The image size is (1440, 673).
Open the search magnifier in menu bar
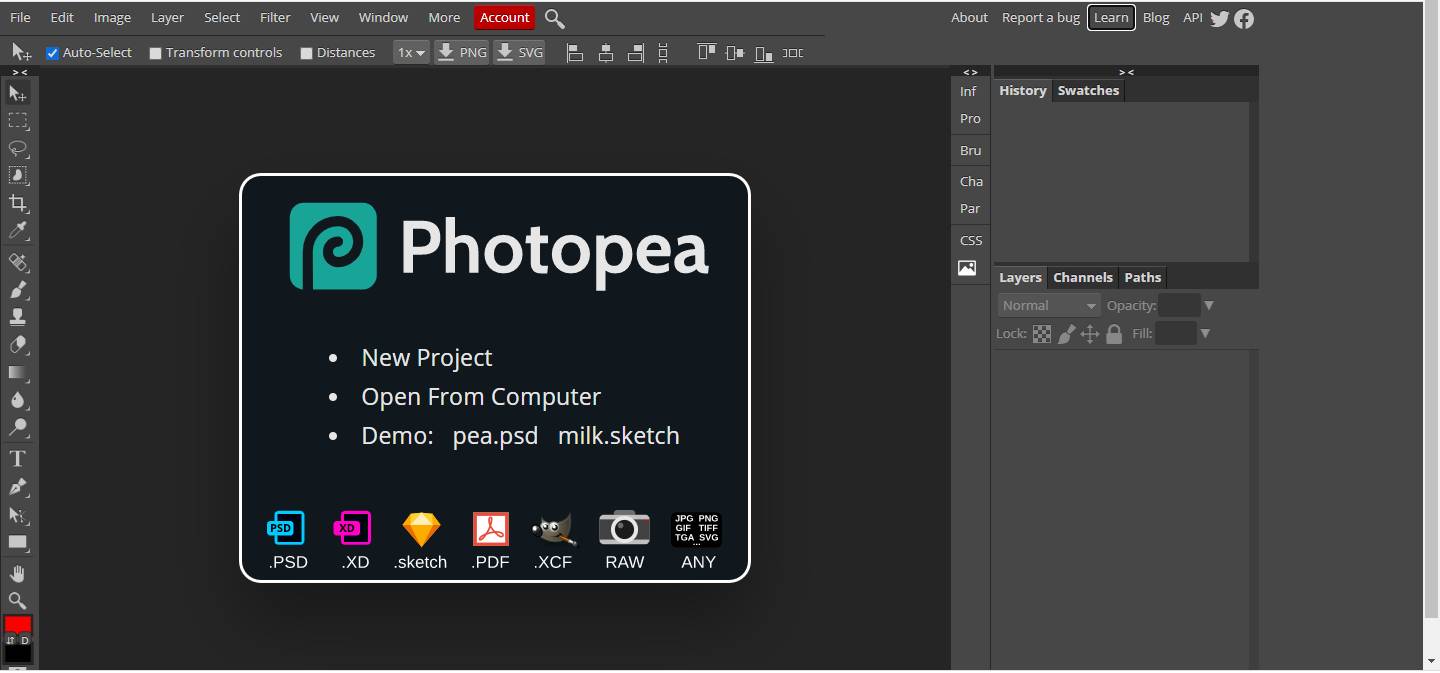(555, 18)
